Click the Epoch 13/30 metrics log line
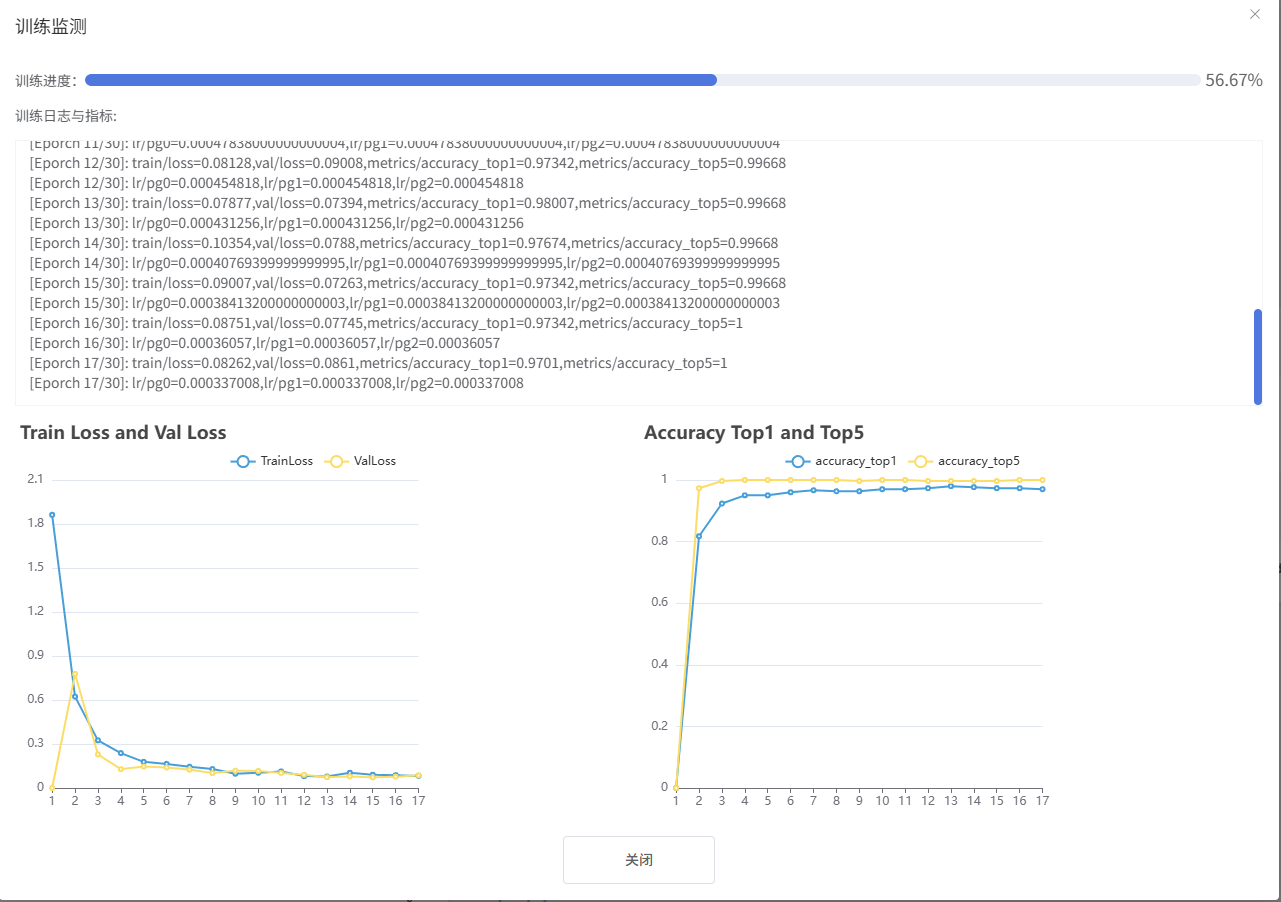Image resolution: width=1281 pixels, height=902 pixels. tap(407, 203)
